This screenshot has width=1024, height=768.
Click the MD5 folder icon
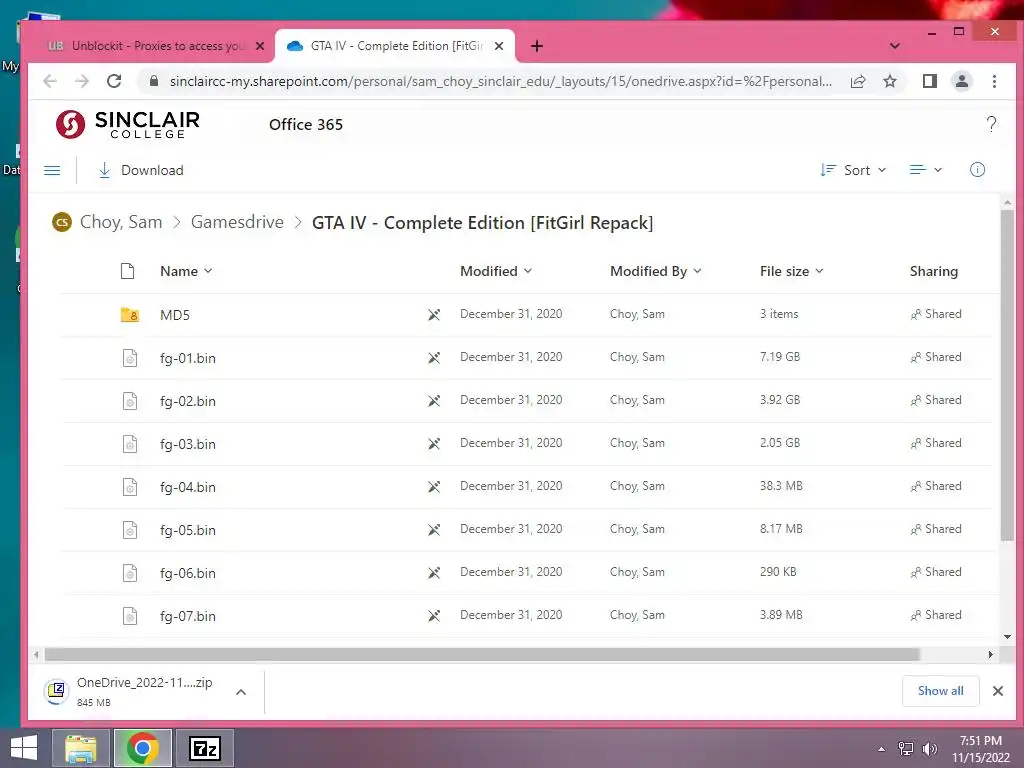(x=130, y=315)
